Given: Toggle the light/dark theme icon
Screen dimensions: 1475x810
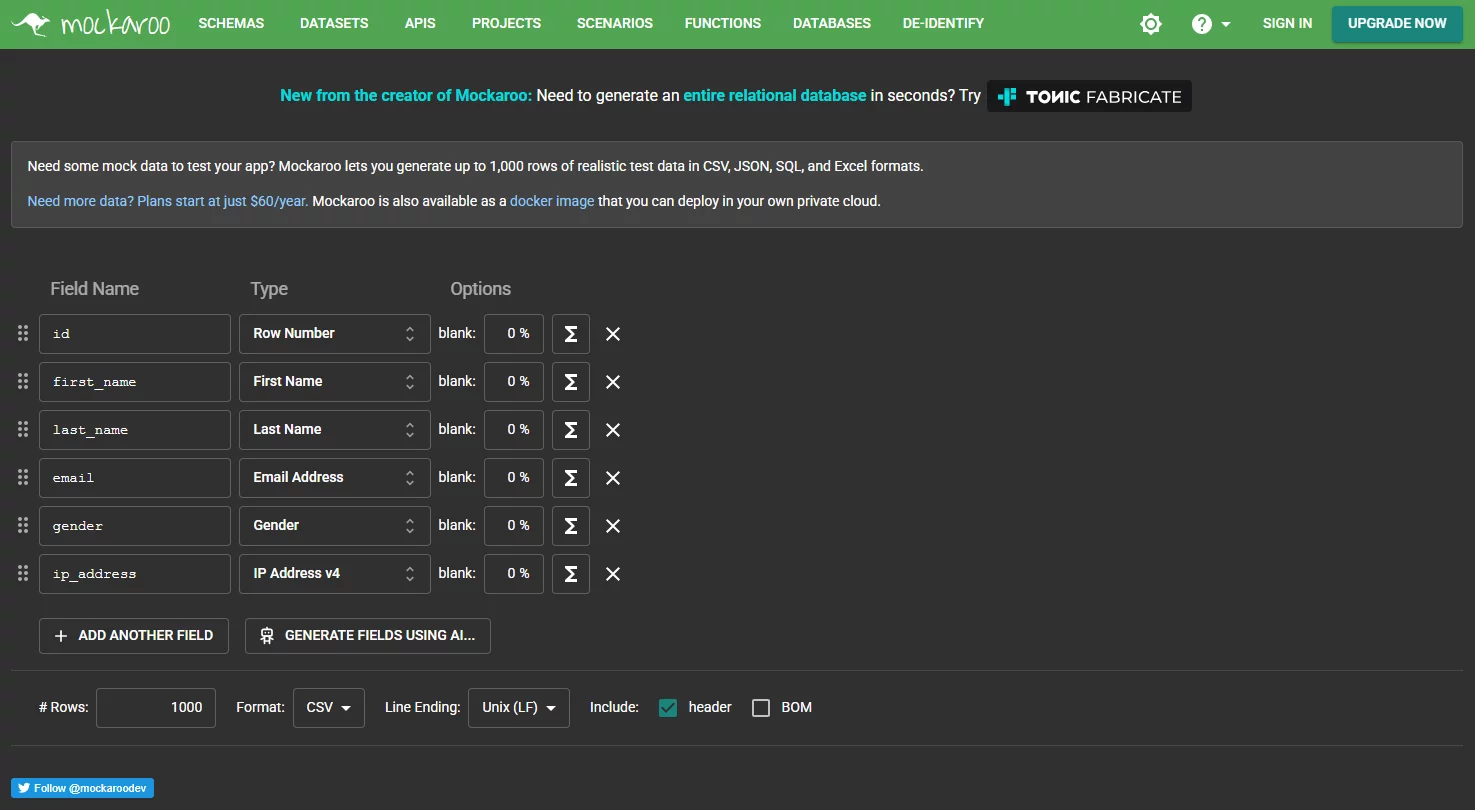Looking at the screenshot, I should [1151, 24].
